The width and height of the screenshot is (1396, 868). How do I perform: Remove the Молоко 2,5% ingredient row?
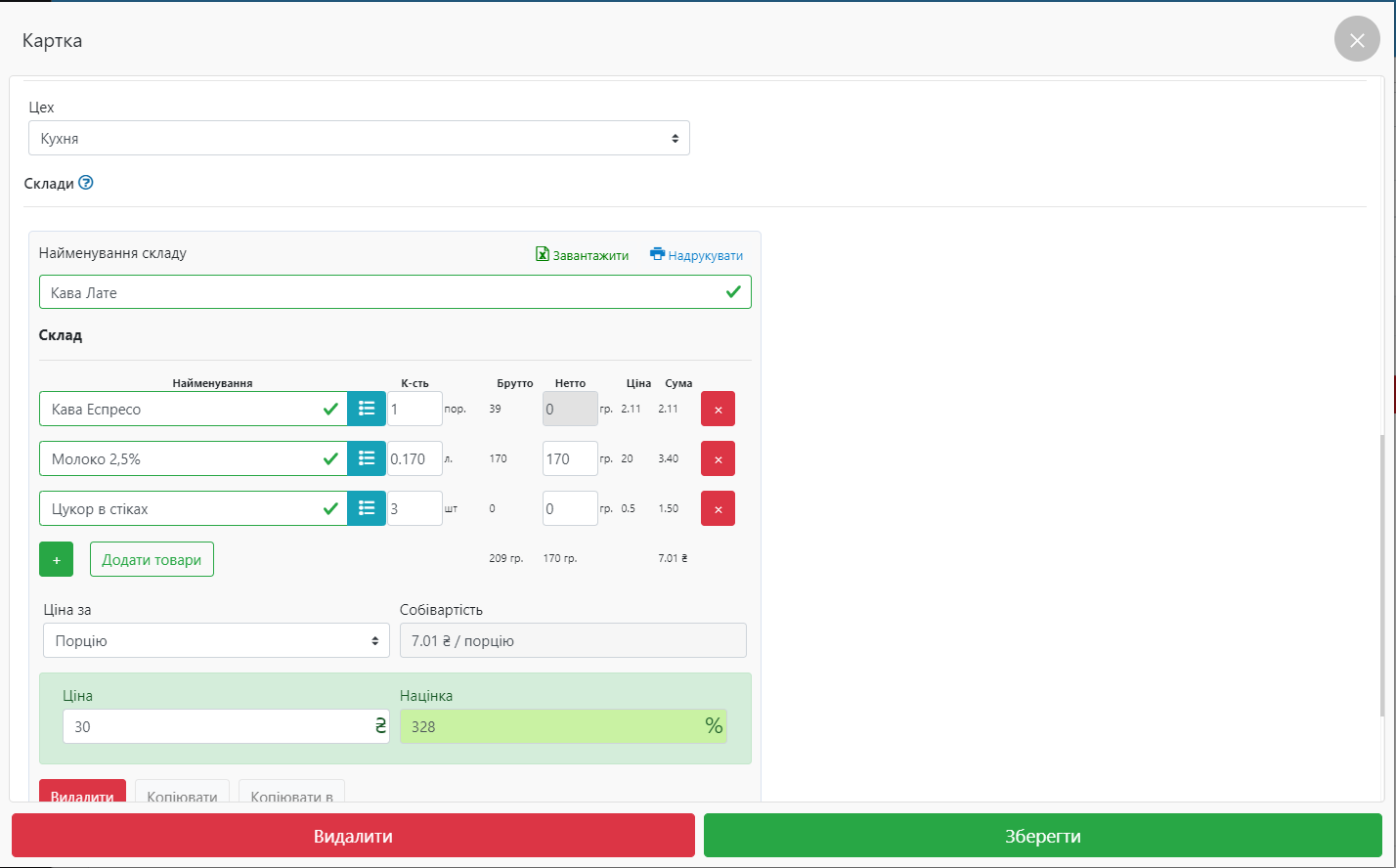click(718, 458)
